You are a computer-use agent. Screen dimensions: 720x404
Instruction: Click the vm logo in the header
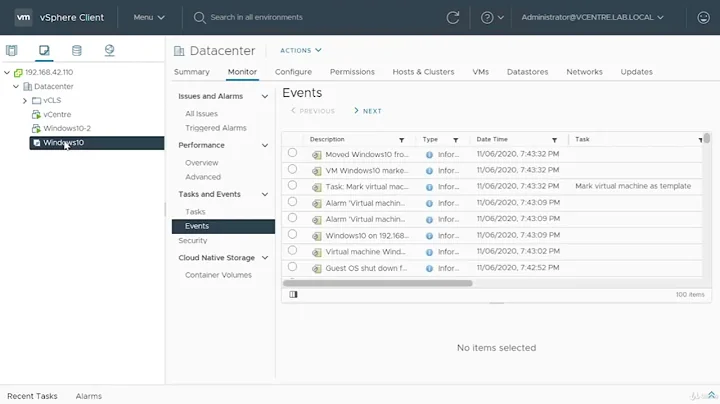tap(23, 17)
